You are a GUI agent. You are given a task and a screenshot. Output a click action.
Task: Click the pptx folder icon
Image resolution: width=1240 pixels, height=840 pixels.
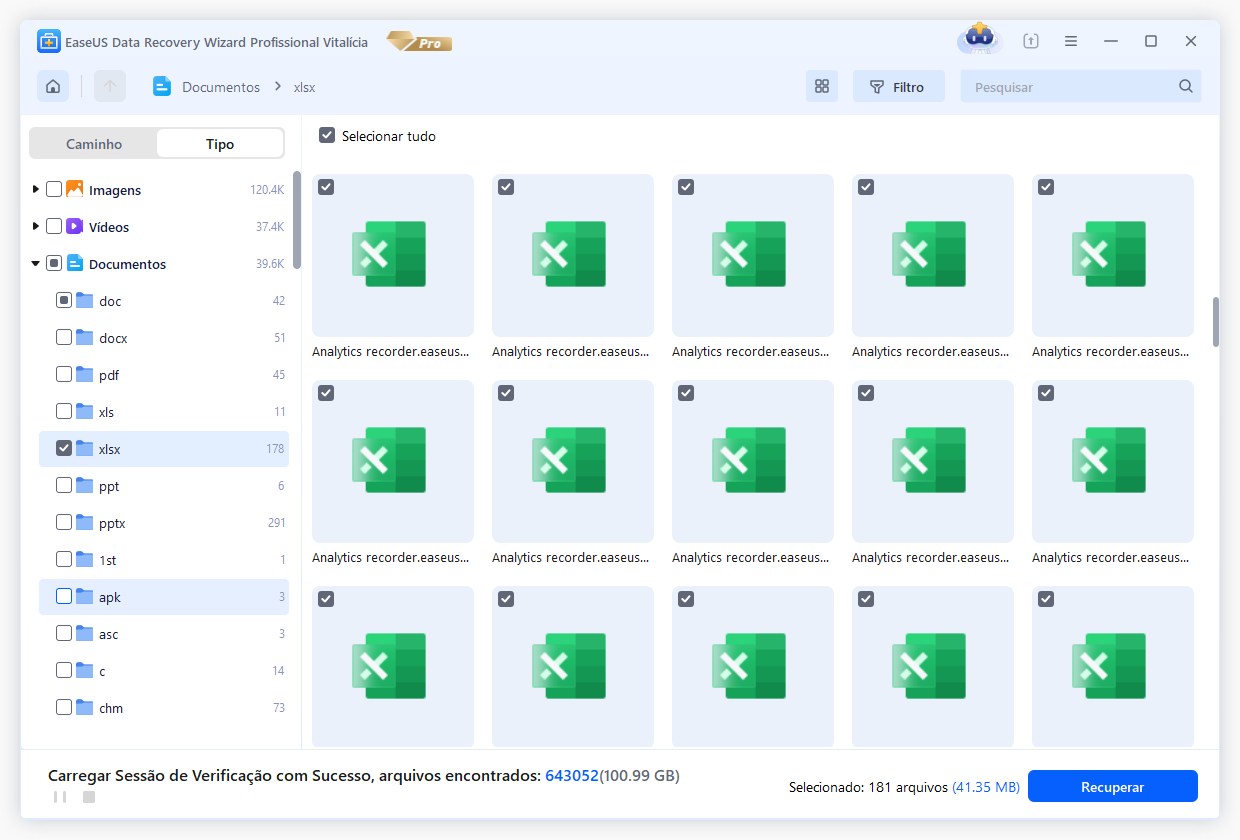coord(85,522)
